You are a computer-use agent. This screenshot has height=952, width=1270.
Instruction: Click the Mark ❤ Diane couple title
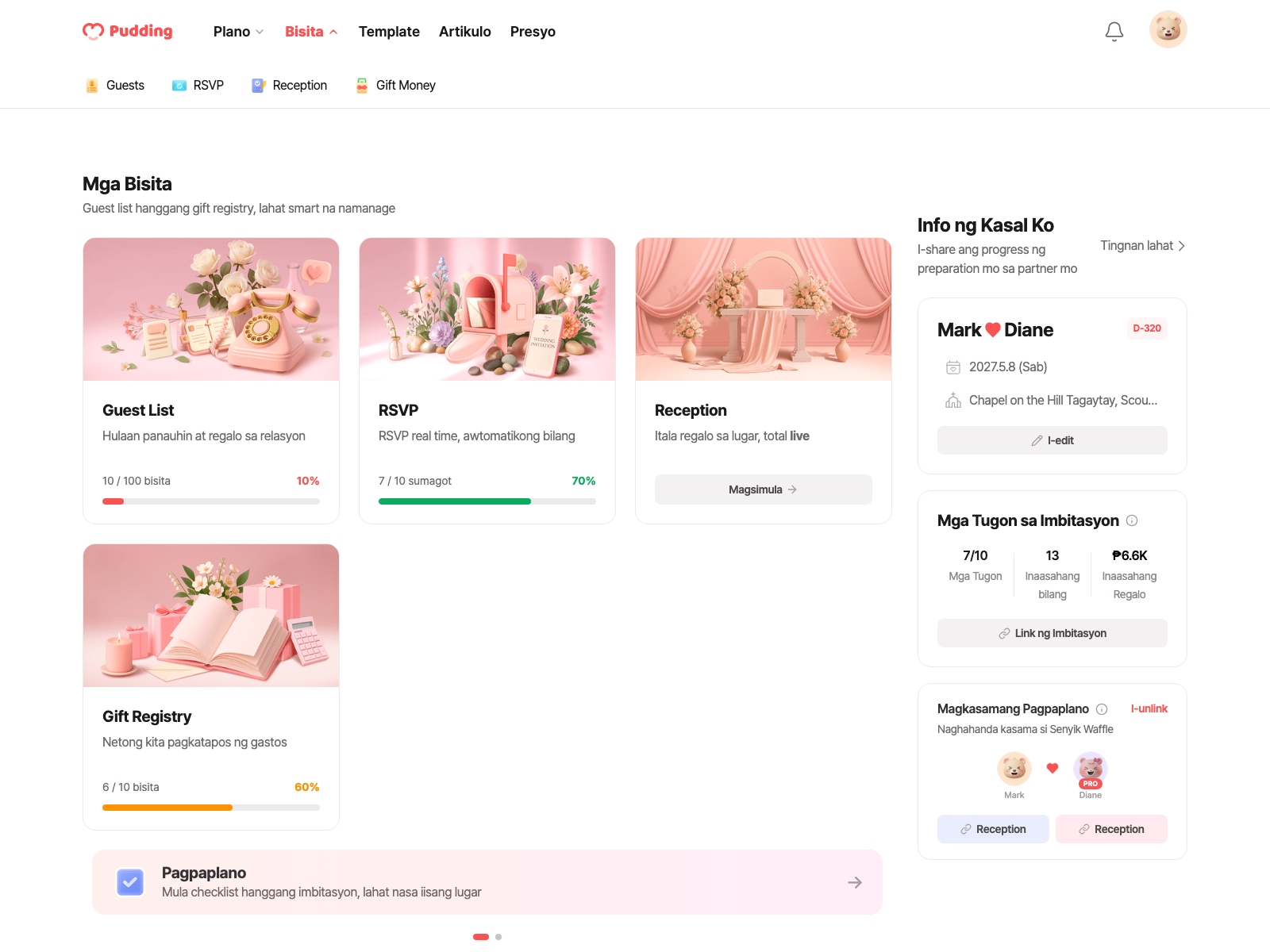pyautogui.click(x=995, y=330)
